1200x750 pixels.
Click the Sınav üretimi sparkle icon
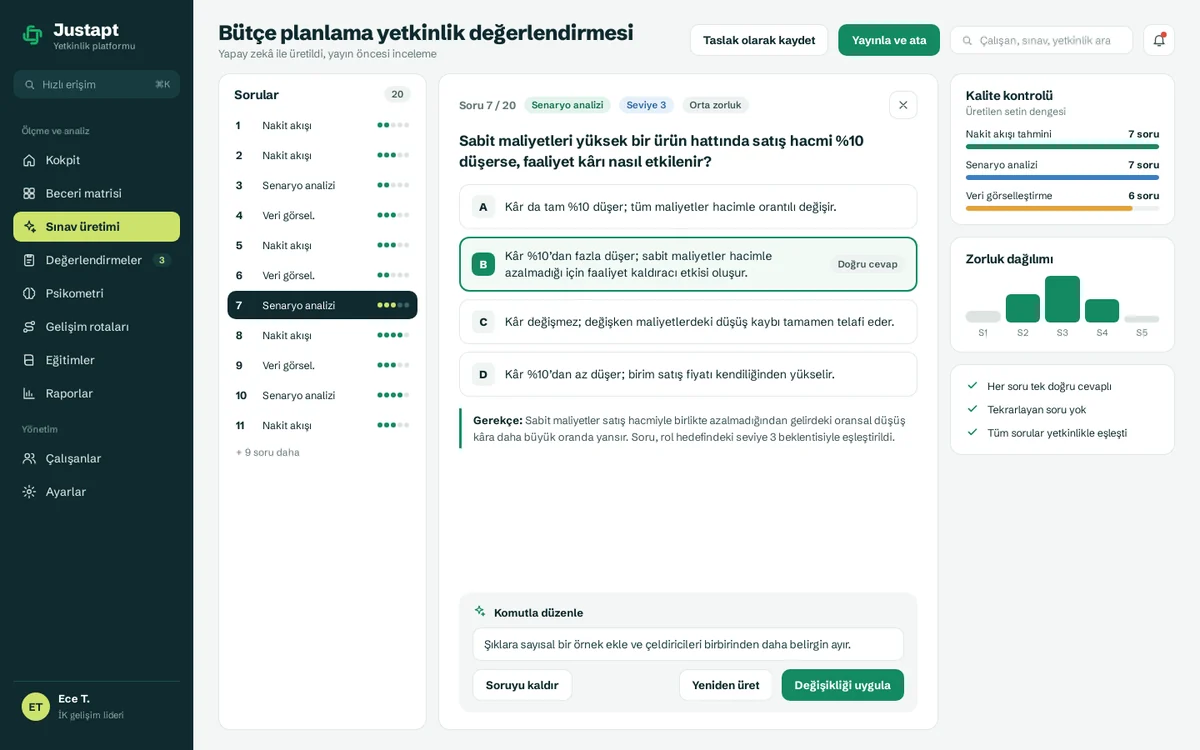[x=30, y=227]
